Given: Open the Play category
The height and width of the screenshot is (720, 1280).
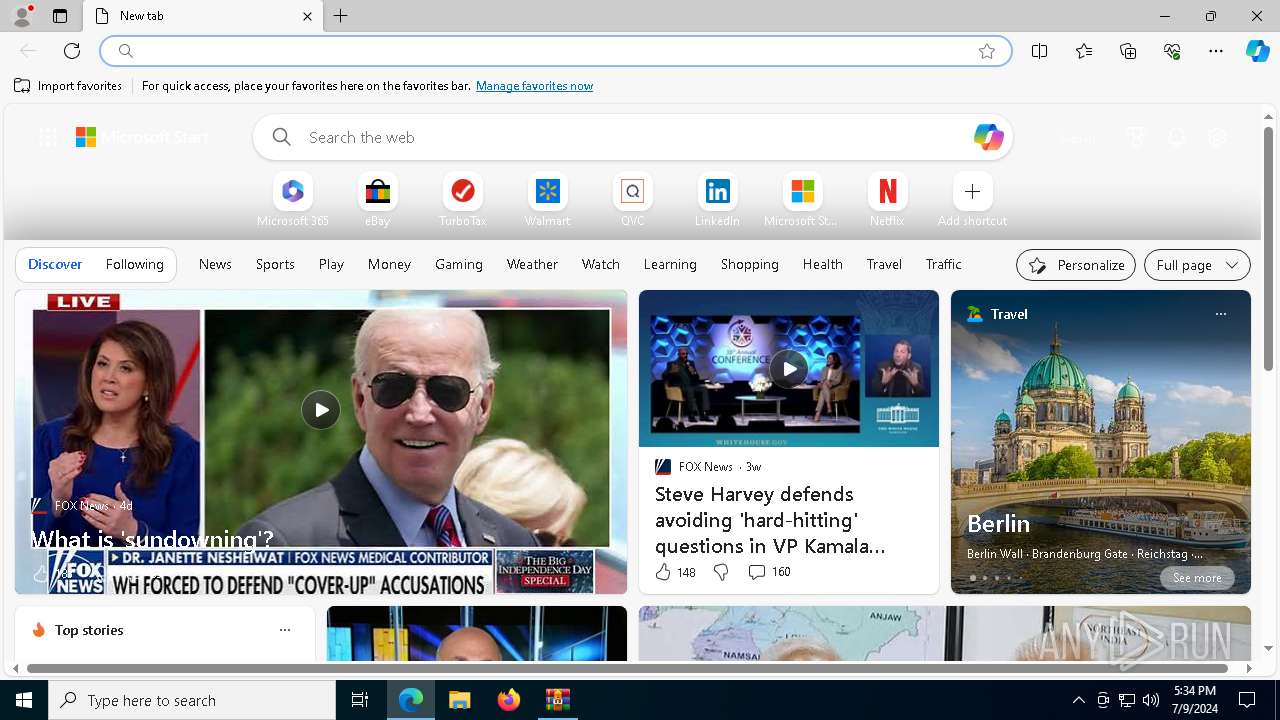Looking at the screenshot, I should point(331,264).
